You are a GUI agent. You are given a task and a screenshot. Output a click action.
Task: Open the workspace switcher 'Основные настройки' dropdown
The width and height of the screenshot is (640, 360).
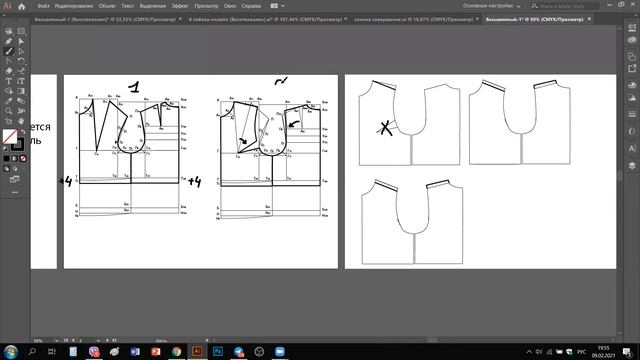[x=491, y=6]
